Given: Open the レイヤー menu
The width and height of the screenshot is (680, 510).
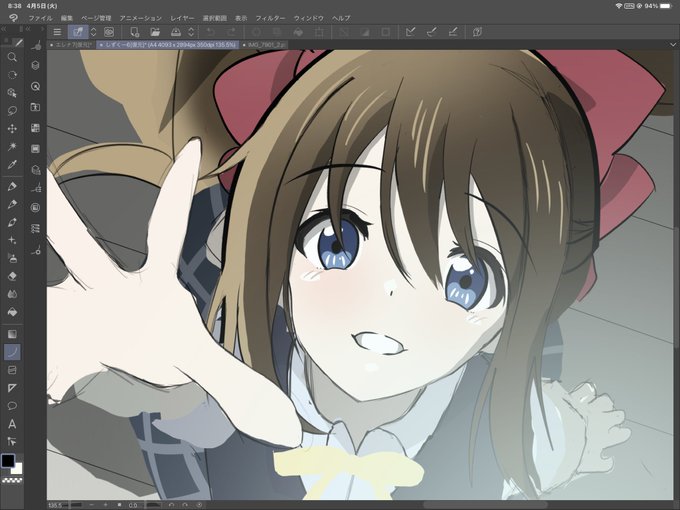Looking at the screenshot, I should coord(182,18).
